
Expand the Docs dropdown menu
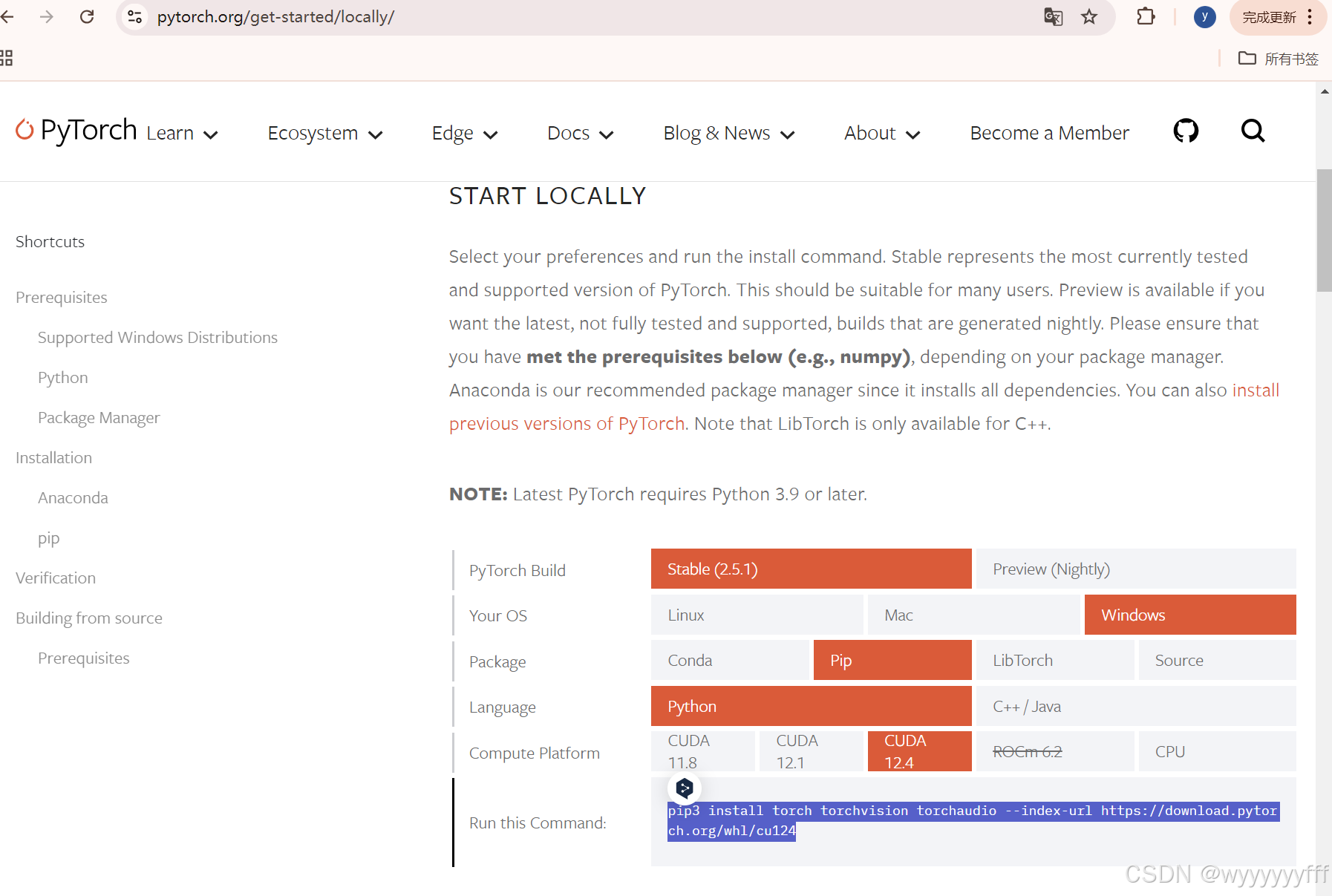point(581,134)
